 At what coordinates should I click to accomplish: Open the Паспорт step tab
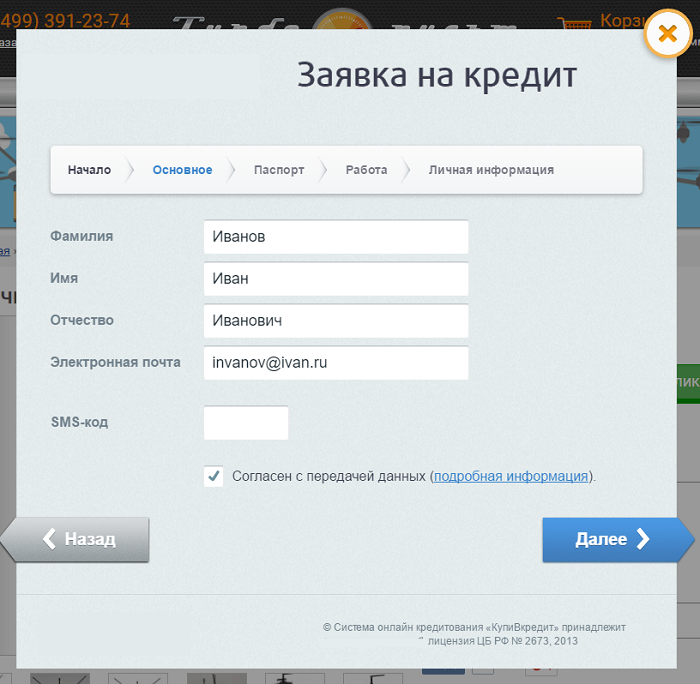[x=279, y=170]
